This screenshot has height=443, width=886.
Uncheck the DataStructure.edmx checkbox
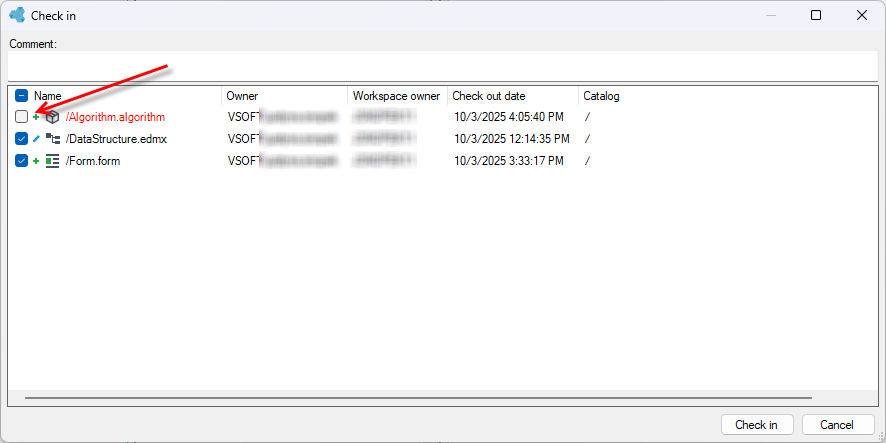[x=21, y=138]
